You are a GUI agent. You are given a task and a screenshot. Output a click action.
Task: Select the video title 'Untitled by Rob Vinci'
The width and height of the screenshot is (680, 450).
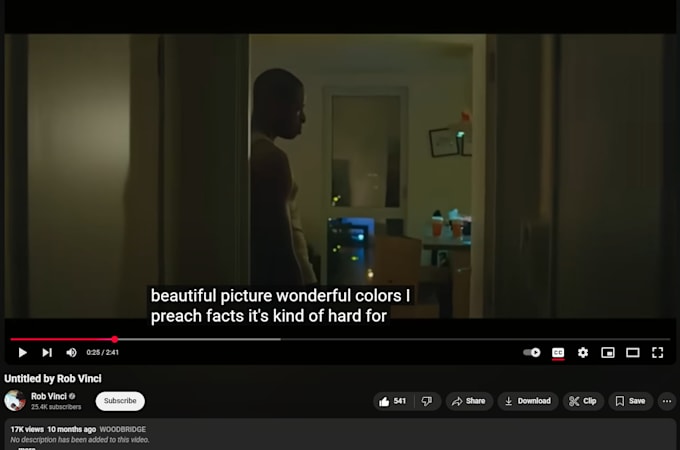click(53, 378)
